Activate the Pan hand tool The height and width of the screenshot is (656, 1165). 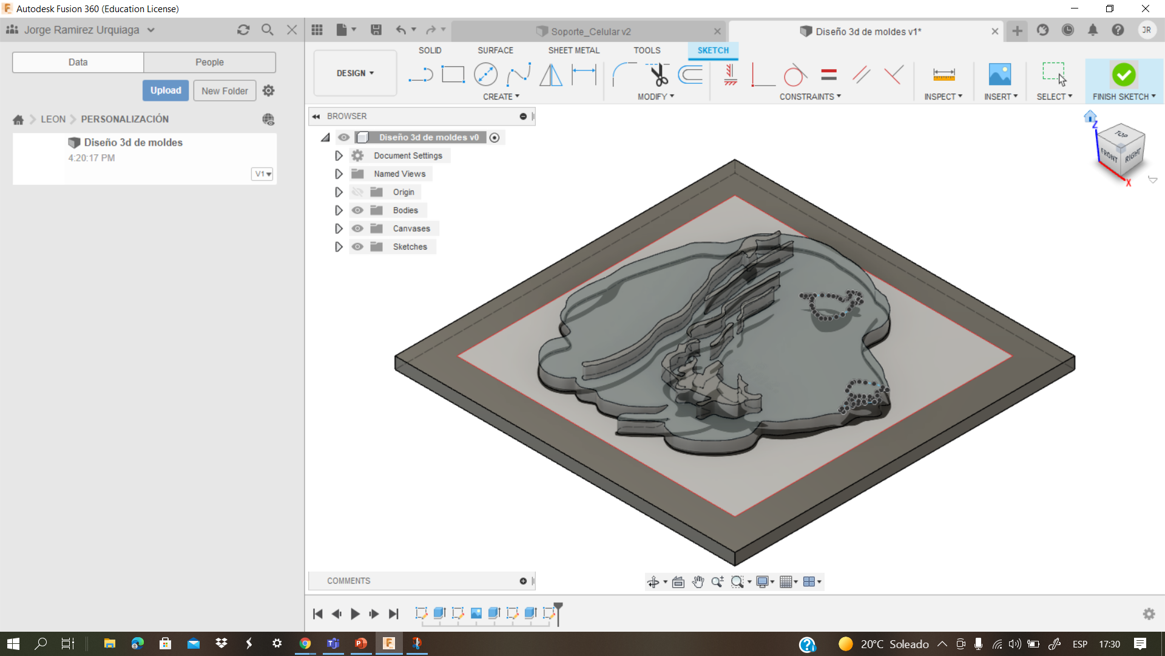coord(698,582)
